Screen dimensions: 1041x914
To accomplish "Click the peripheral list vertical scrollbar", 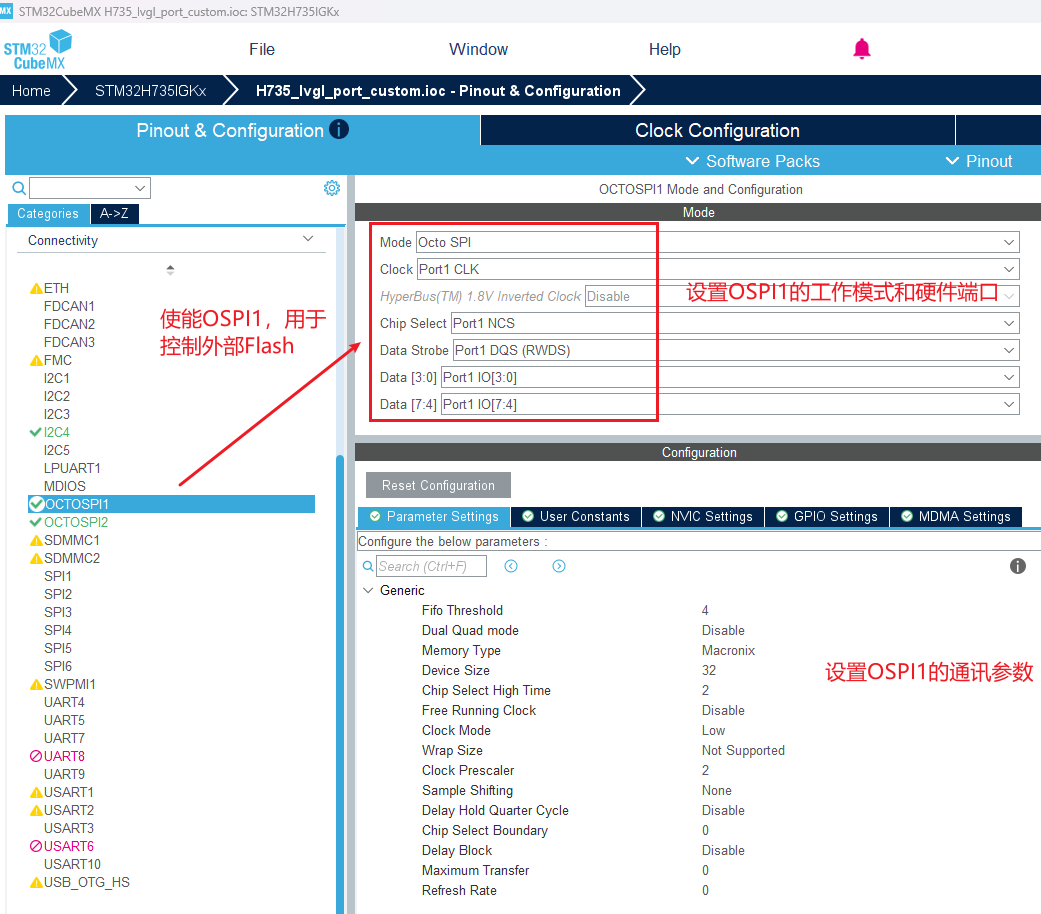I will coord(340,684).
